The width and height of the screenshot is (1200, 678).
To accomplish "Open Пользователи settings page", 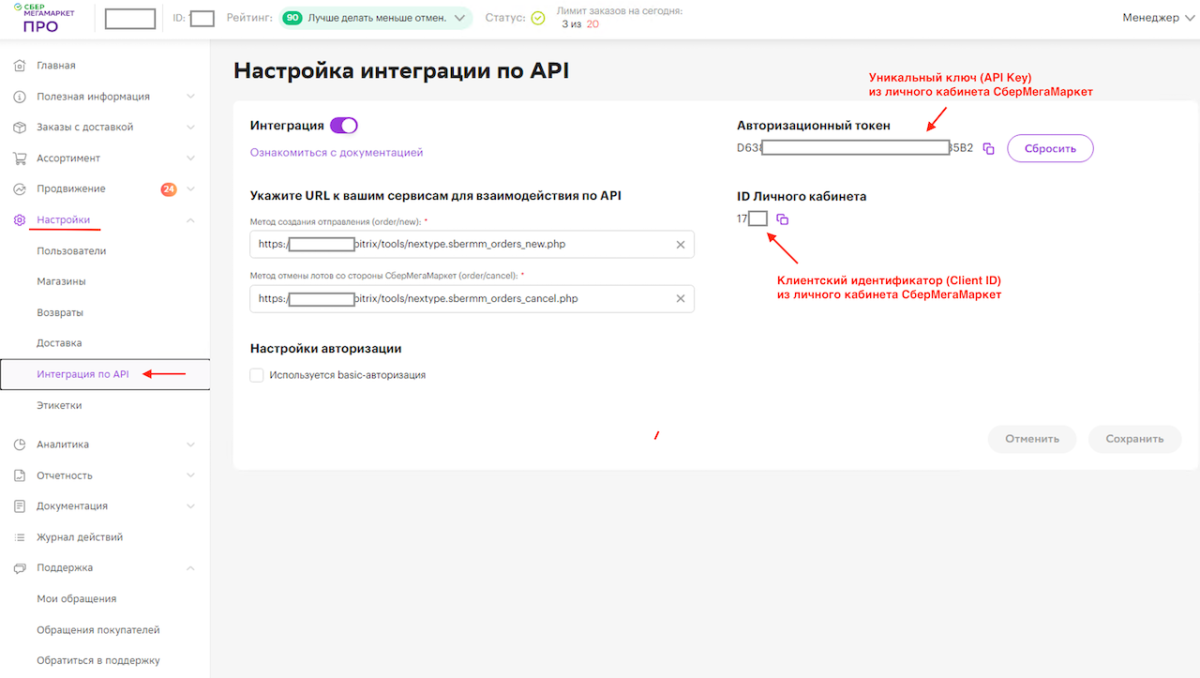I will [x=71, y=251].
